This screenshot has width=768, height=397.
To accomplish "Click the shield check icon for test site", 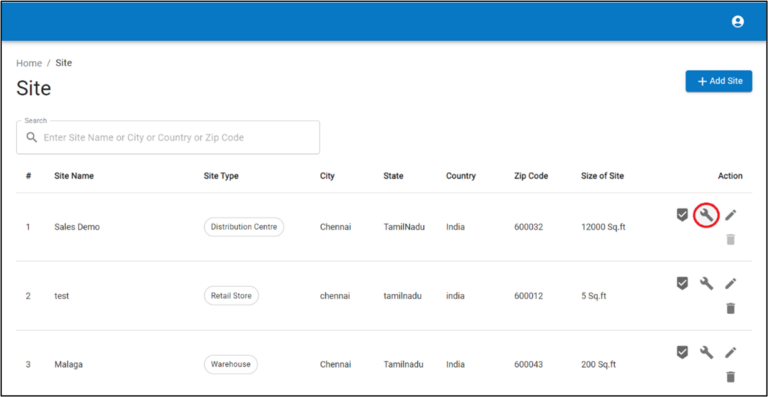I will [x=682, y=283].
